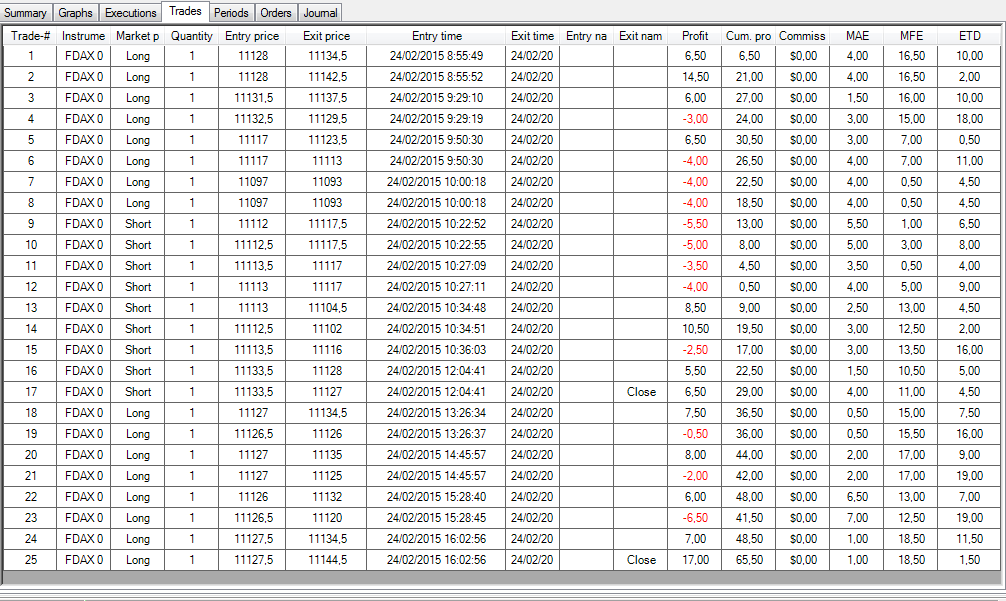The height and width of the screenshot is (601, 1006).
Task: Click exit price 11144,5 in trade 25
Action: click(x=327, y=560)
